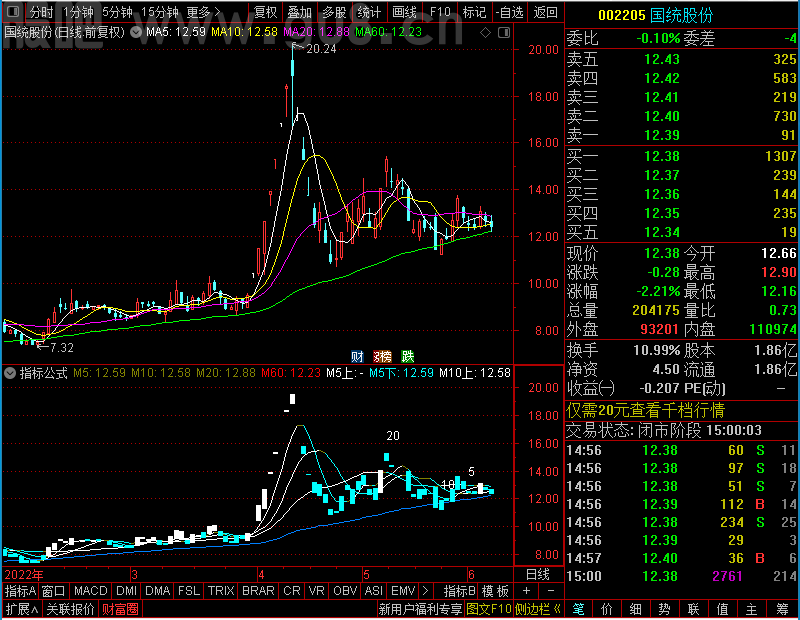Show more indicators with the arrow
The image size is (800, 620).
[426, 591]
